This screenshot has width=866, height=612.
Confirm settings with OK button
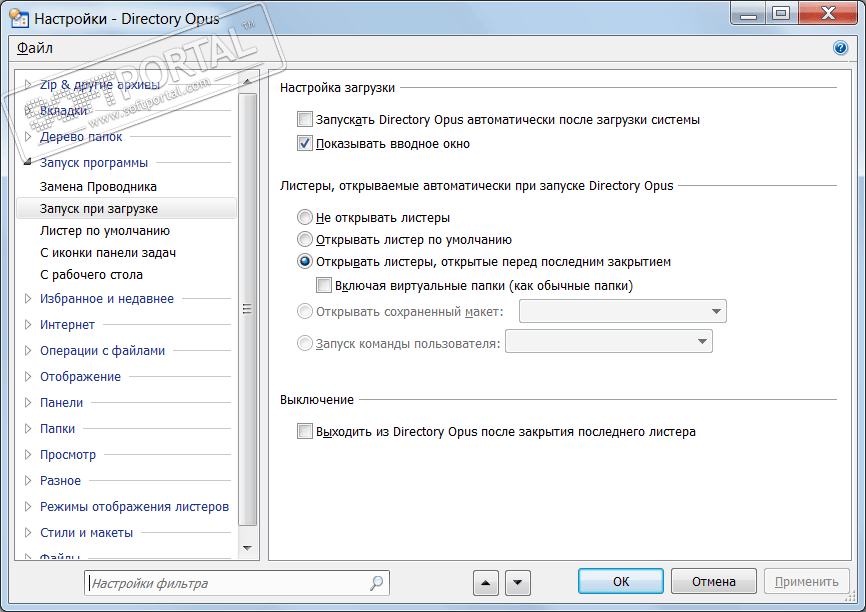[x=621, y=582]
